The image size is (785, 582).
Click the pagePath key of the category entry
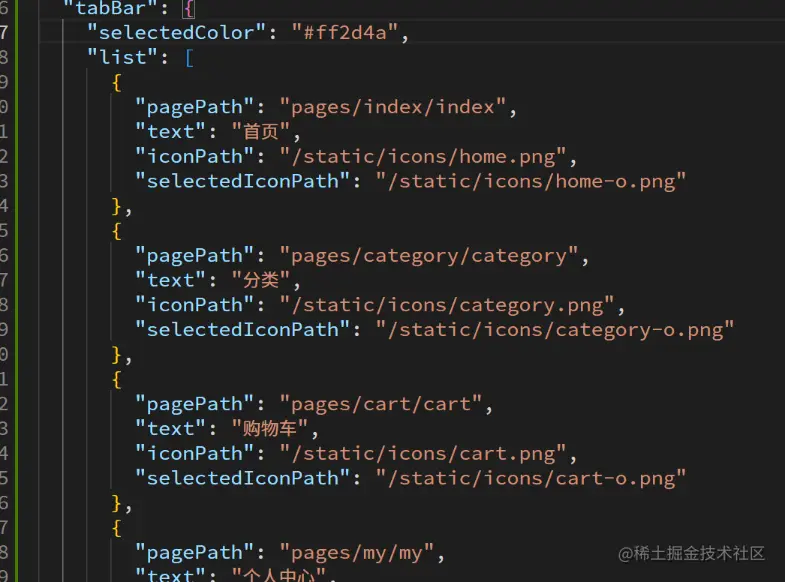click(195, 256)
